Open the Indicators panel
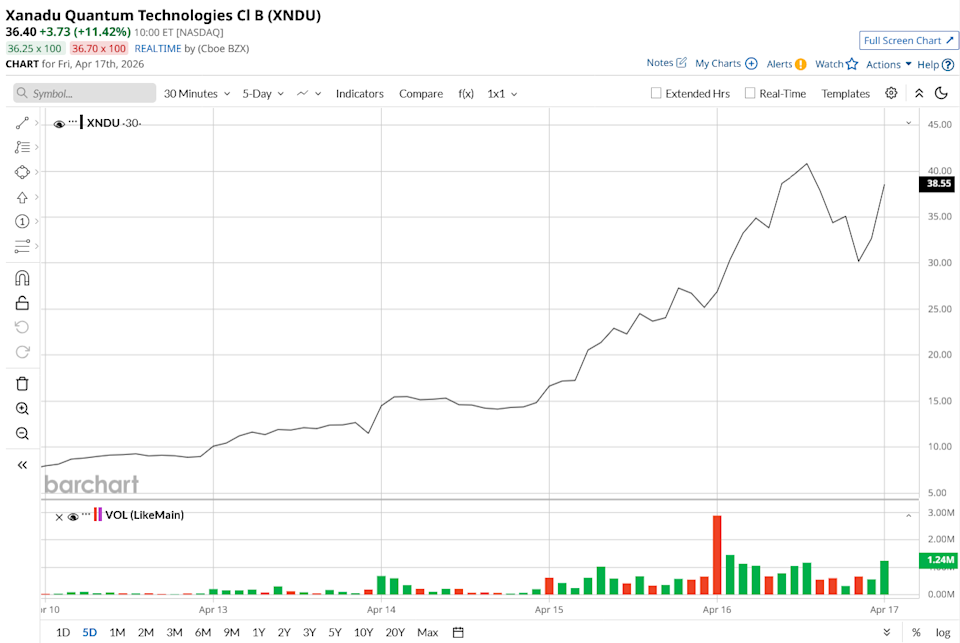 (x=359, y=93)
